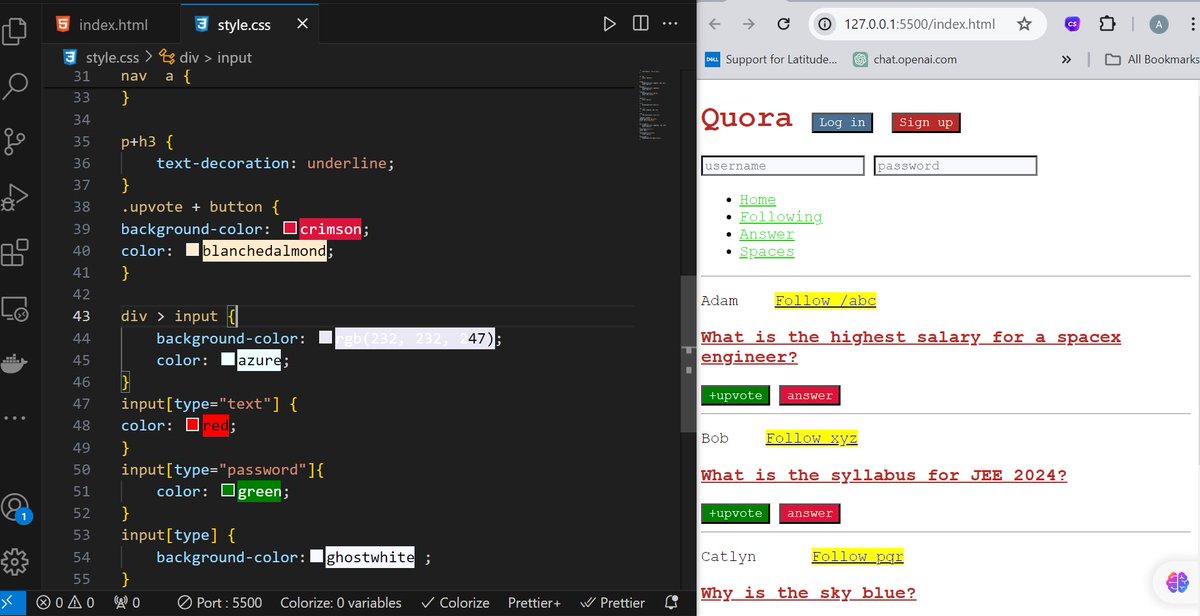Show errors and warnings count in status bar
Screen dimensions: 1200x616
[65, 603]
